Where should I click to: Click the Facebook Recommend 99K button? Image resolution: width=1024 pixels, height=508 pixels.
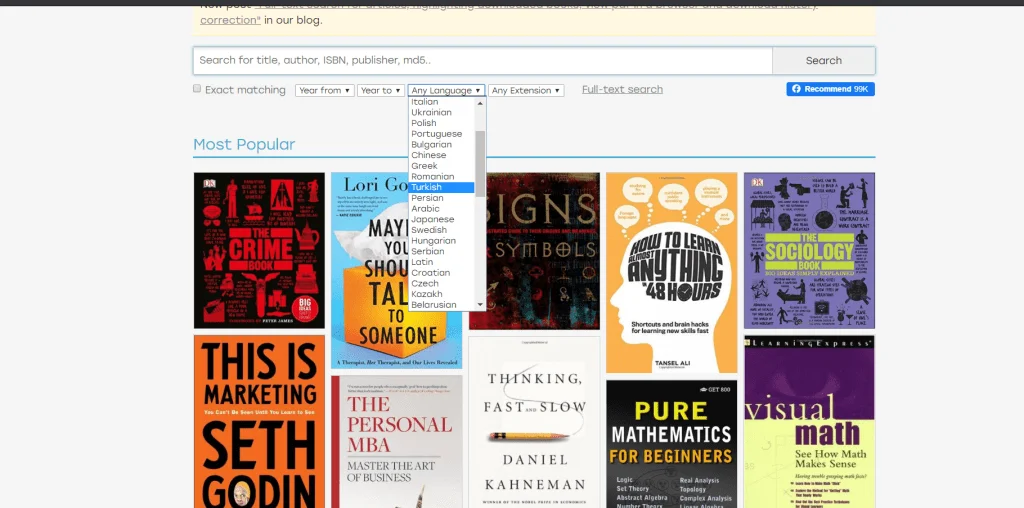coord(830,89)
